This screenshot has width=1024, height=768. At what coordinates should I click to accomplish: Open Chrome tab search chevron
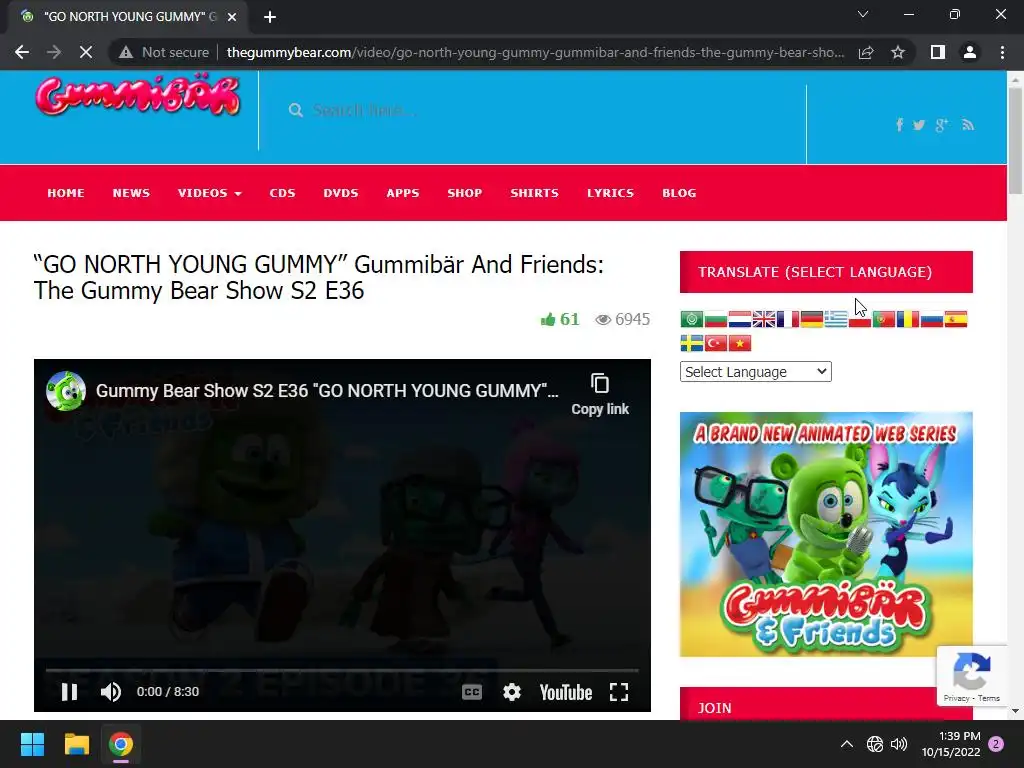pos(863,14)
